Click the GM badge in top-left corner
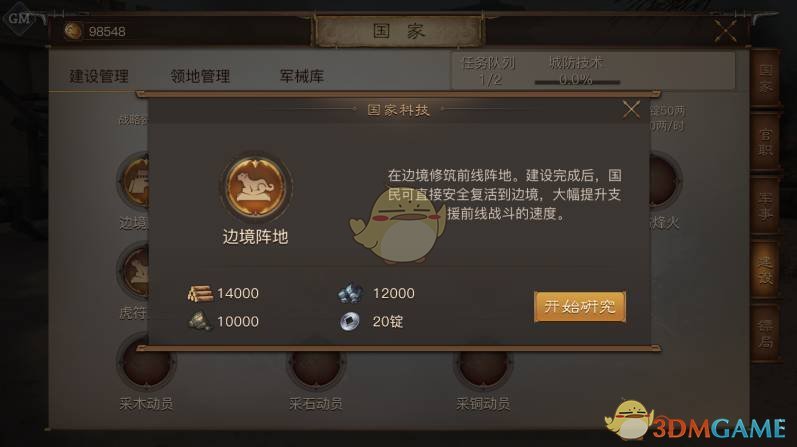The width and height of the screenshot is (797, 447). click(x=19, y=19)
